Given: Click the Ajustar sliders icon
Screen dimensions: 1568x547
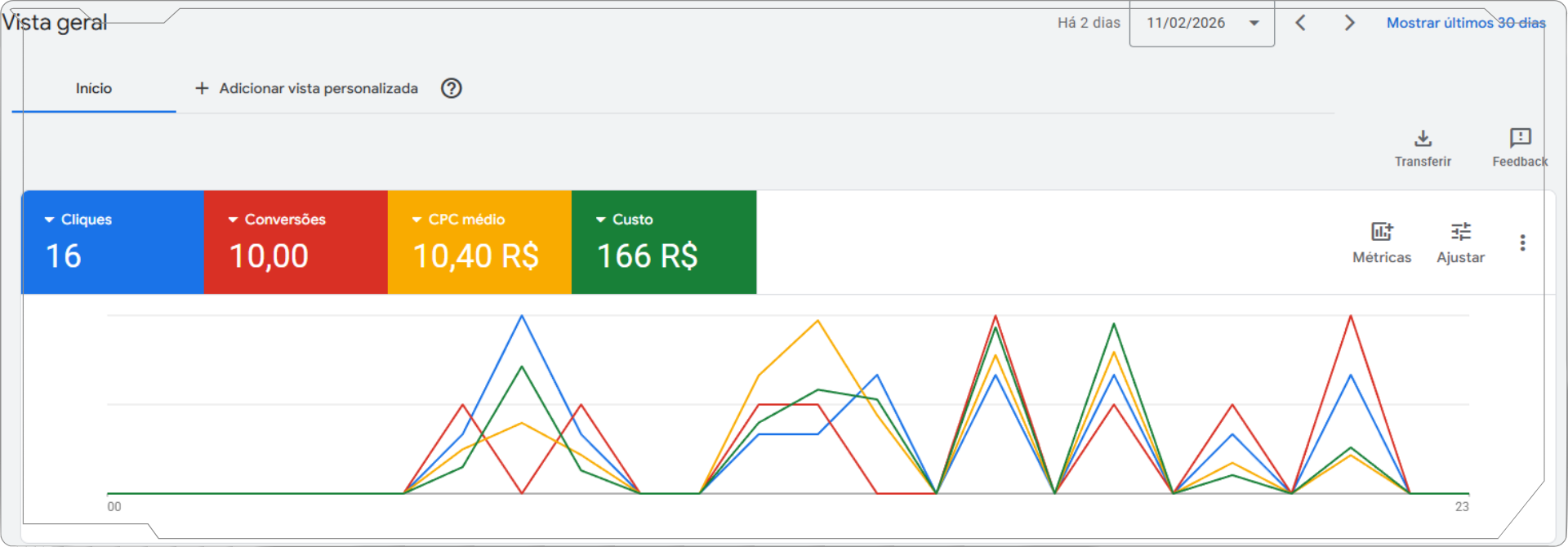Looking at the screenshot, I should coord(1461,232).
